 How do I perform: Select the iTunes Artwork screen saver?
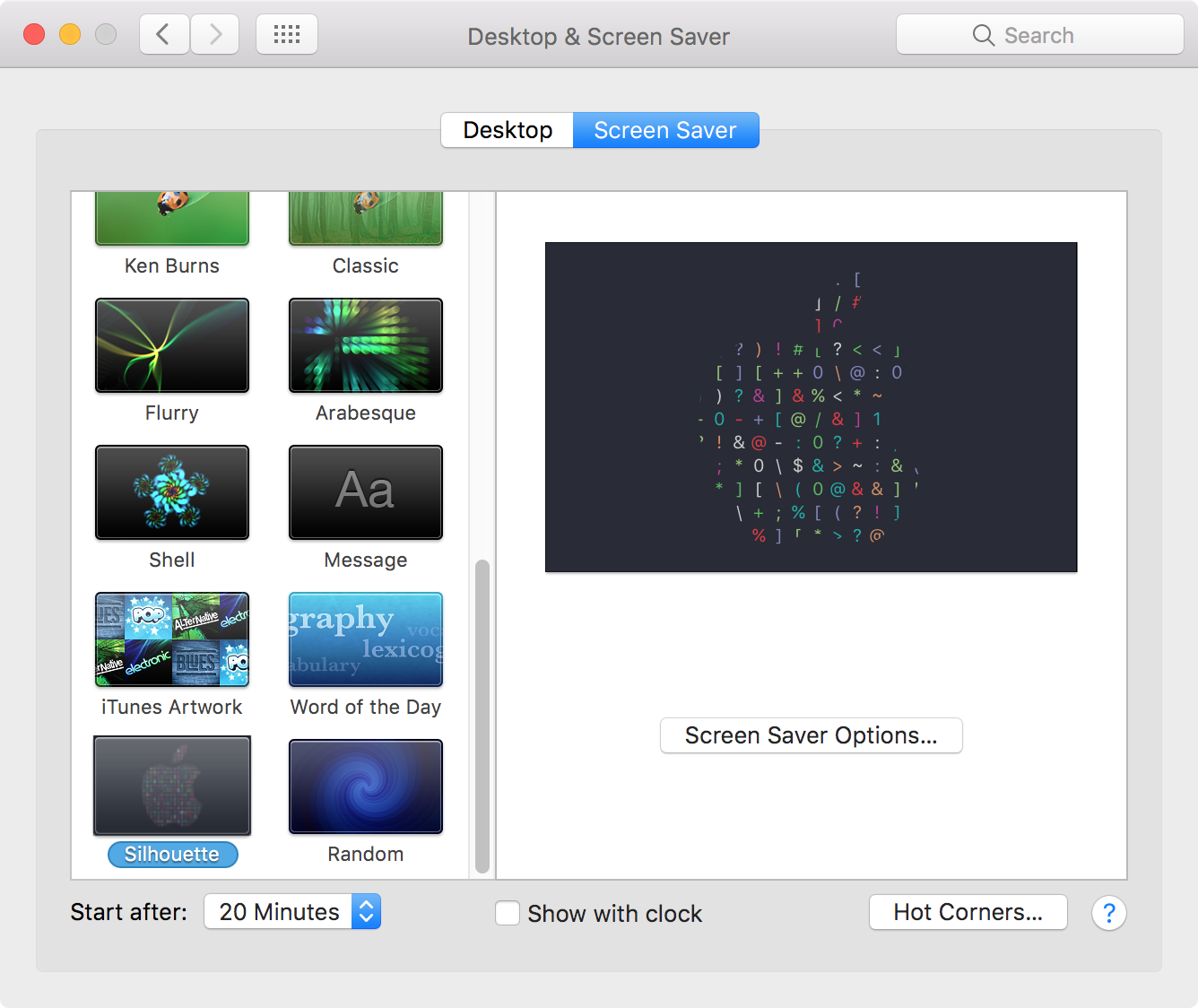[x=172, y=639]
